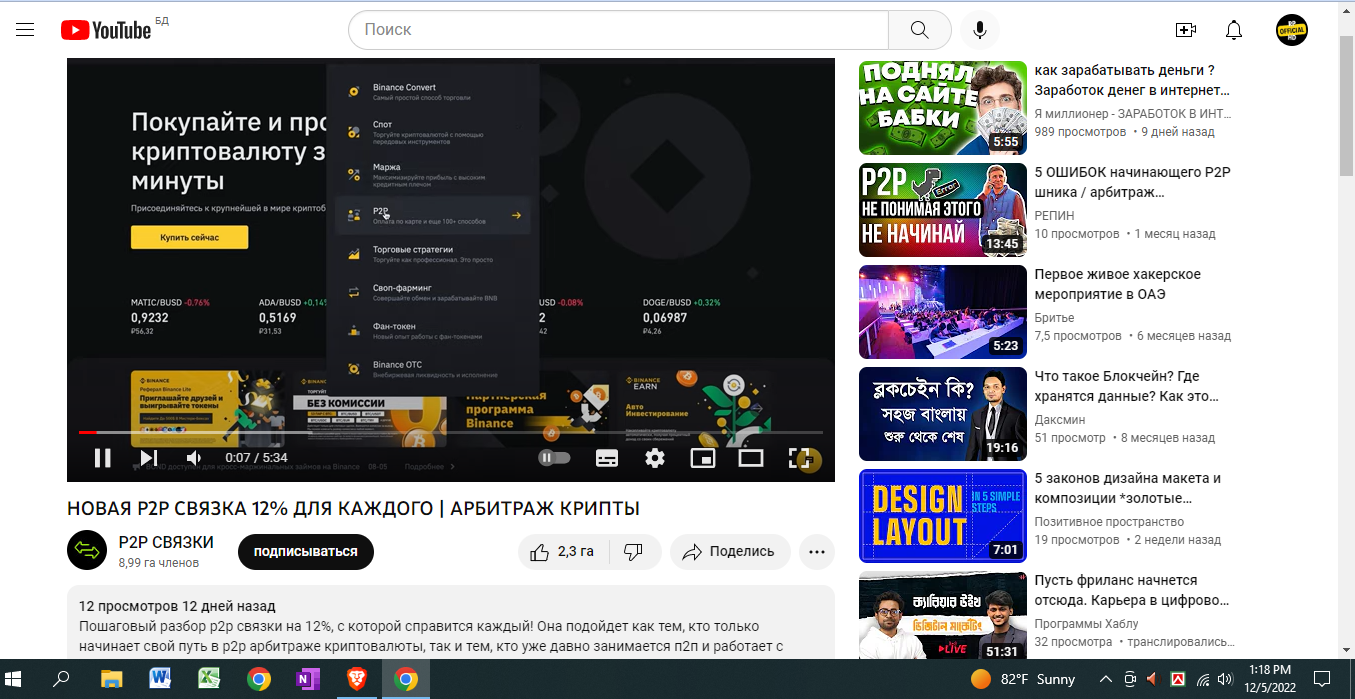Open Word from taskbar
Viewport: 1355px width, 699px height.
pos(160,679)
